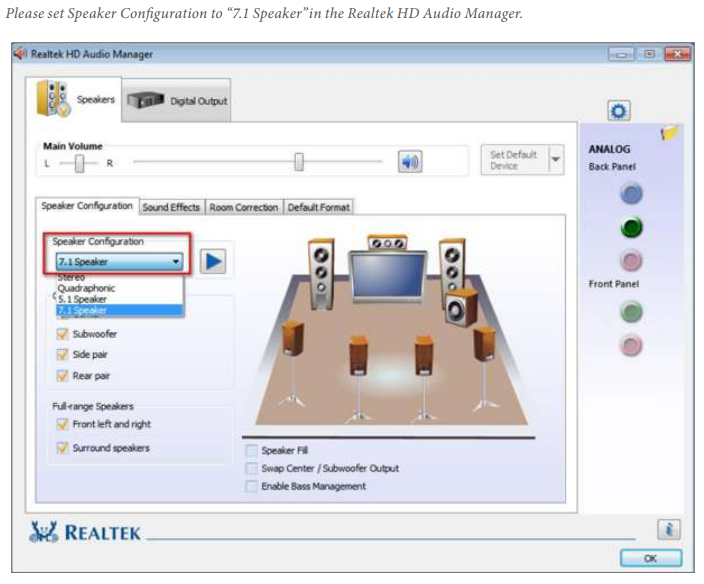Expand the Set Default Device dropdown arrow

[556, 160]
